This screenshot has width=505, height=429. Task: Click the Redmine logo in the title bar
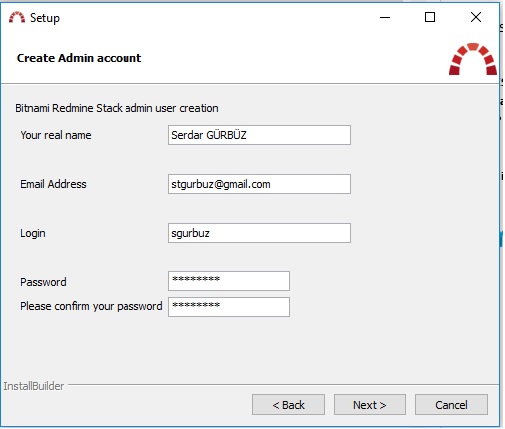pyautogui.click(x=17, y=17)
